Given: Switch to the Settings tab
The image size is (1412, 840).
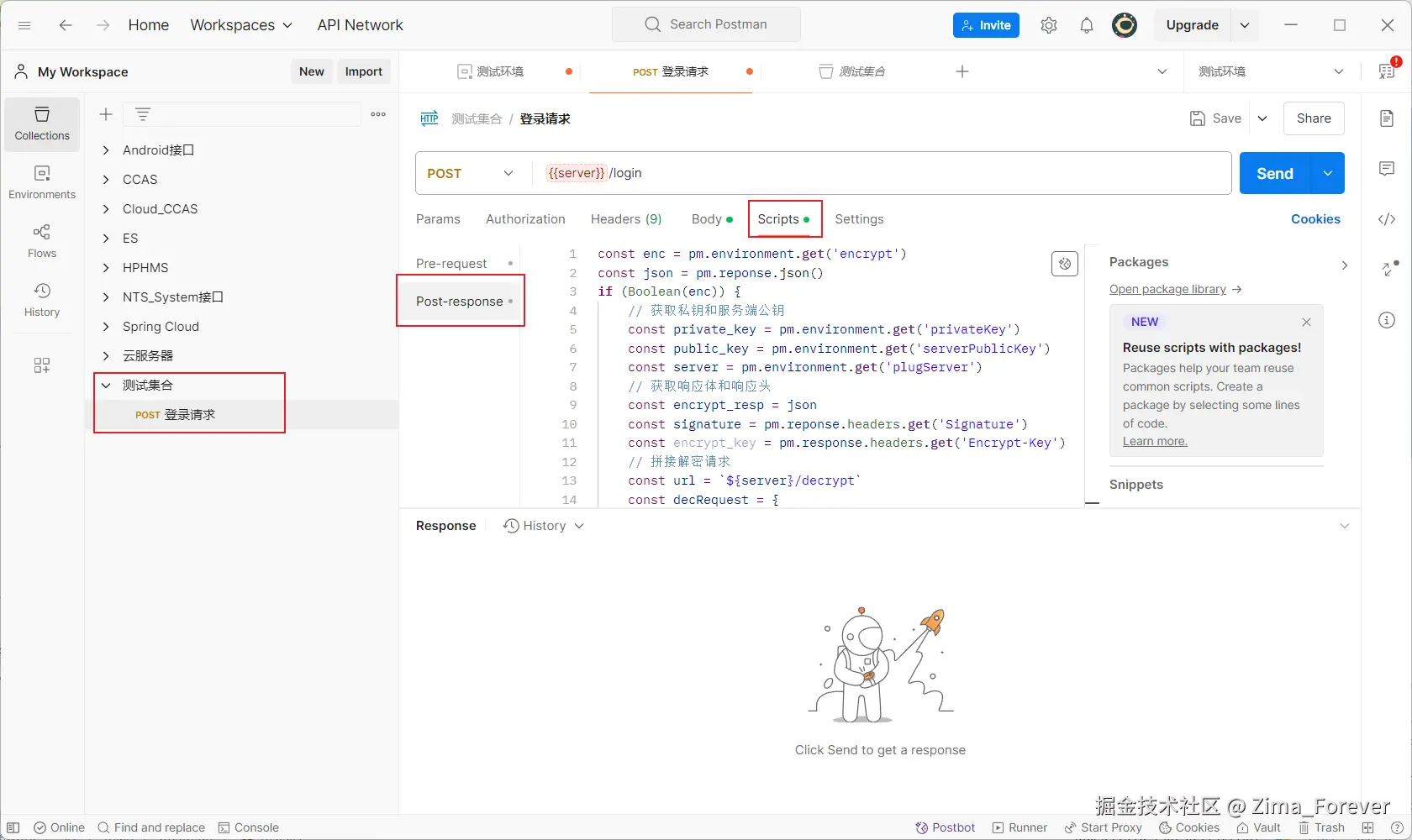Looking at the screenshot, I should tap(859, 219).
